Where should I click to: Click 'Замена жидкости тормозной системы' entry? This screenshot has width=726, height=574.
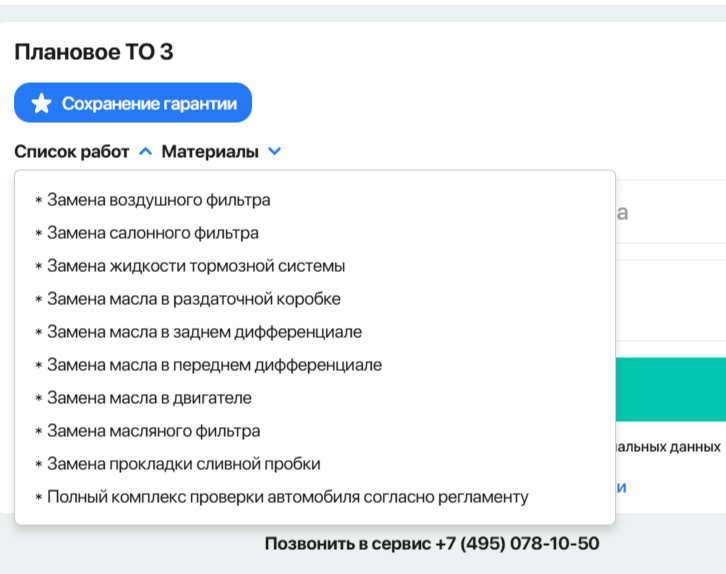coord(196,266)
